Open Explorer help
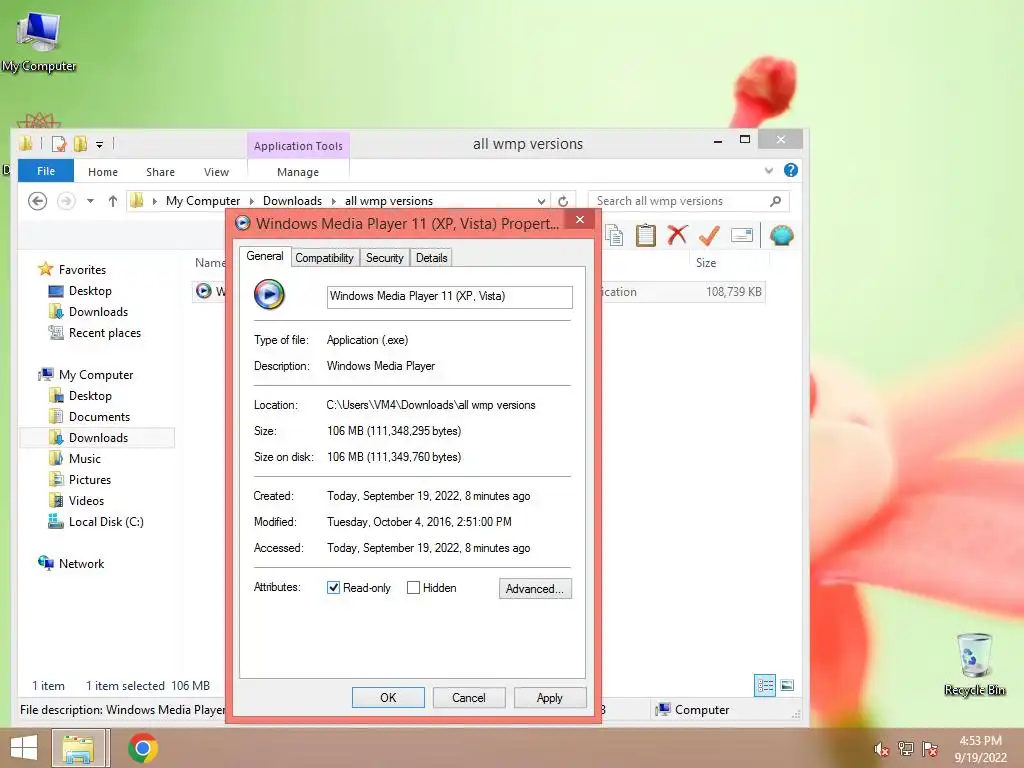 click(791, 170)
